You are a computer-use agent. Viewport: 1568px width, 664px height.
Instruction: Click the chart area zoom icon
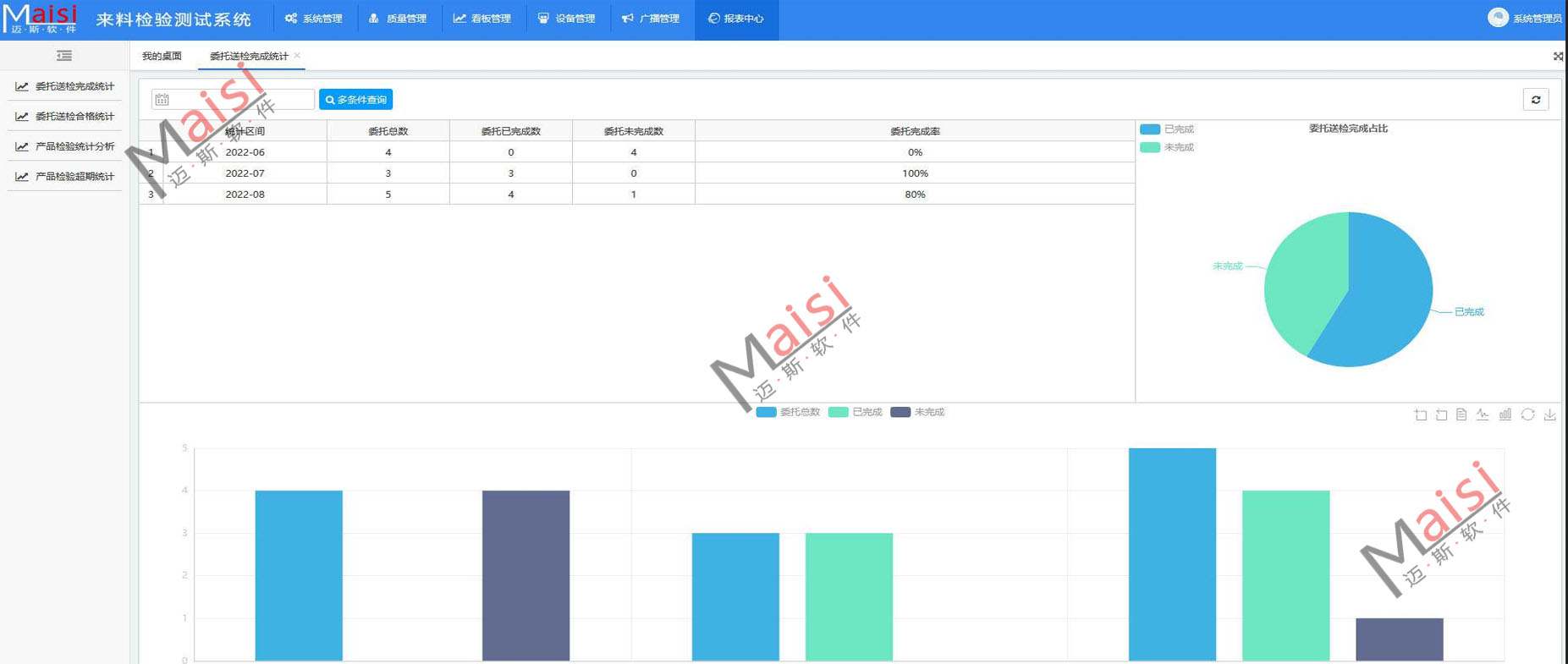(1421, 414)
